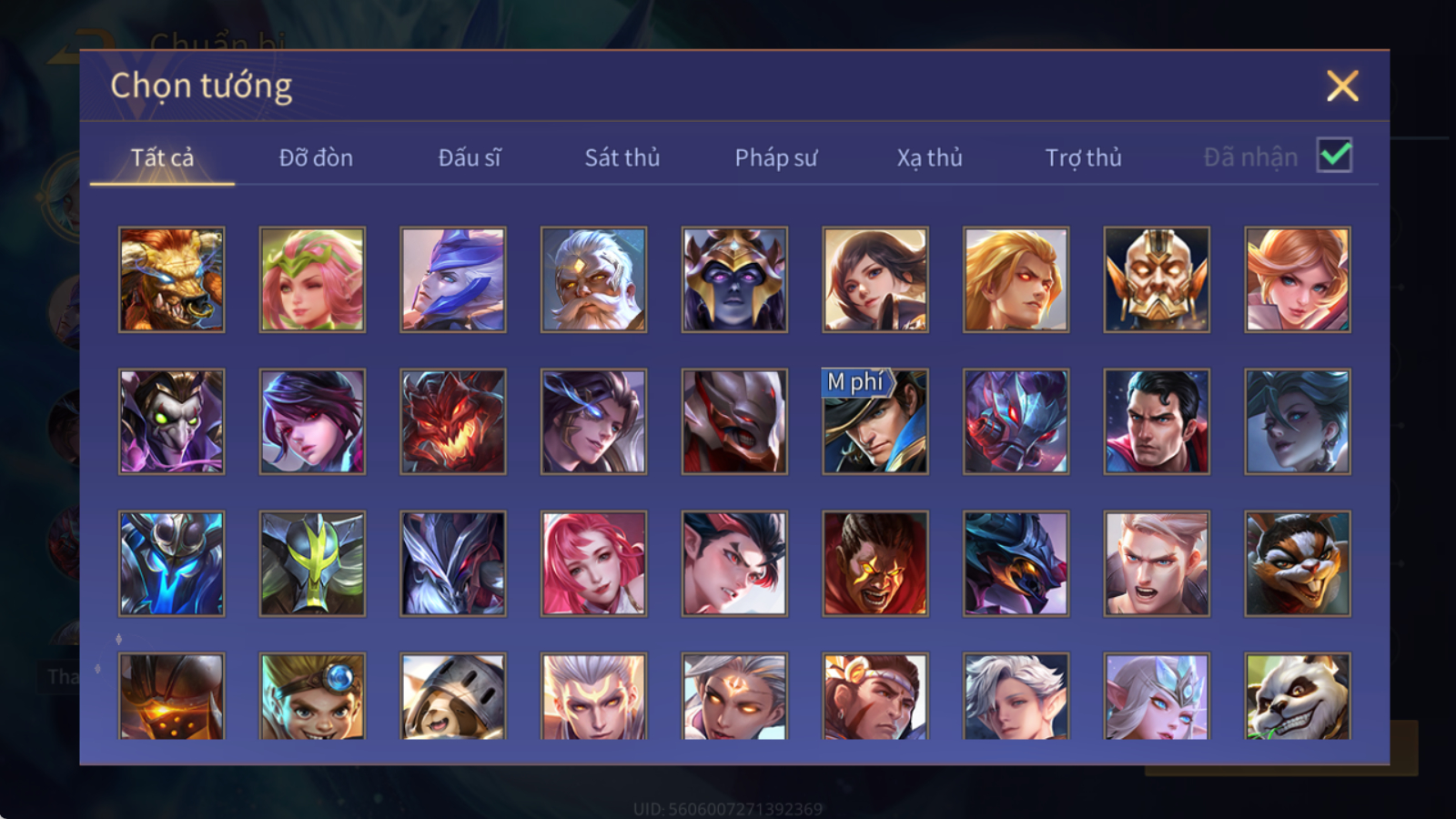The height and width of the screenshot is (819, 1456).
Task: Toggle the Đã nhận checkbox
Action: point(1334,156)
